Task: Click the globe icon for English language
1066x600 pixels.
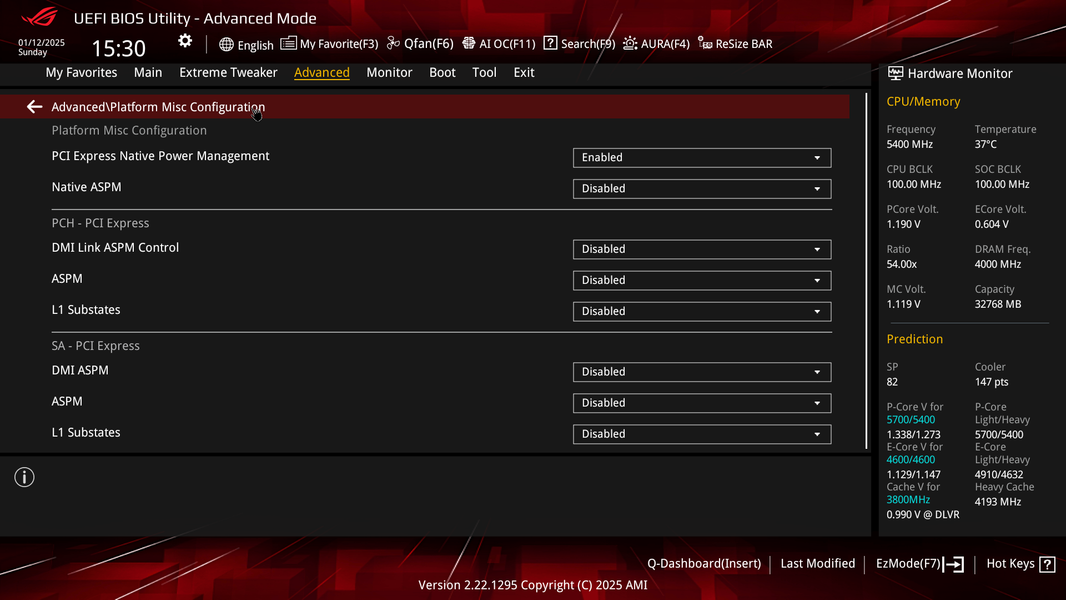Action: tap(226, 44)
